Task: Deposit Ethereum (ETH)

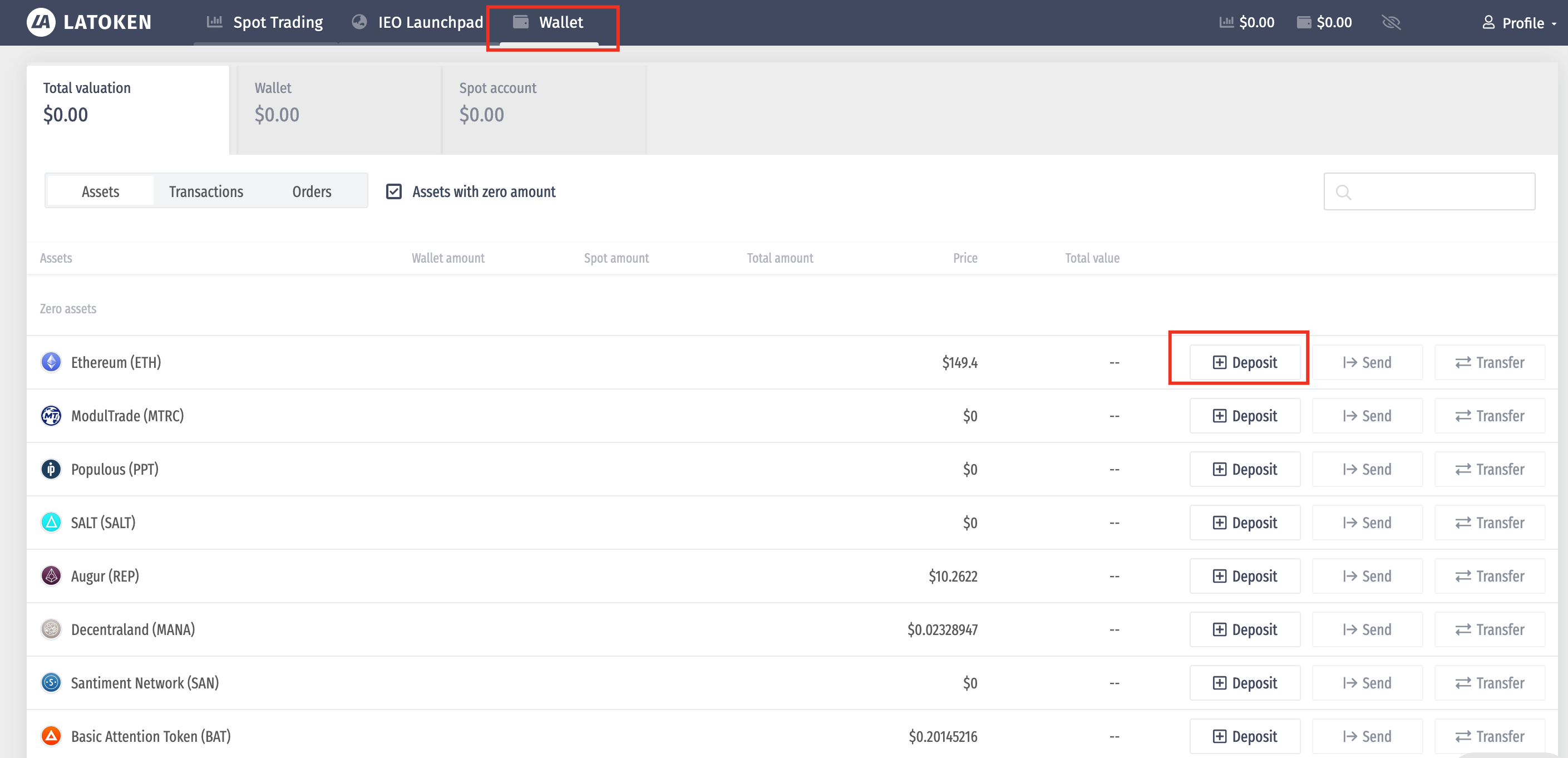Action: pyautogui.click(x=1245, y=363)
